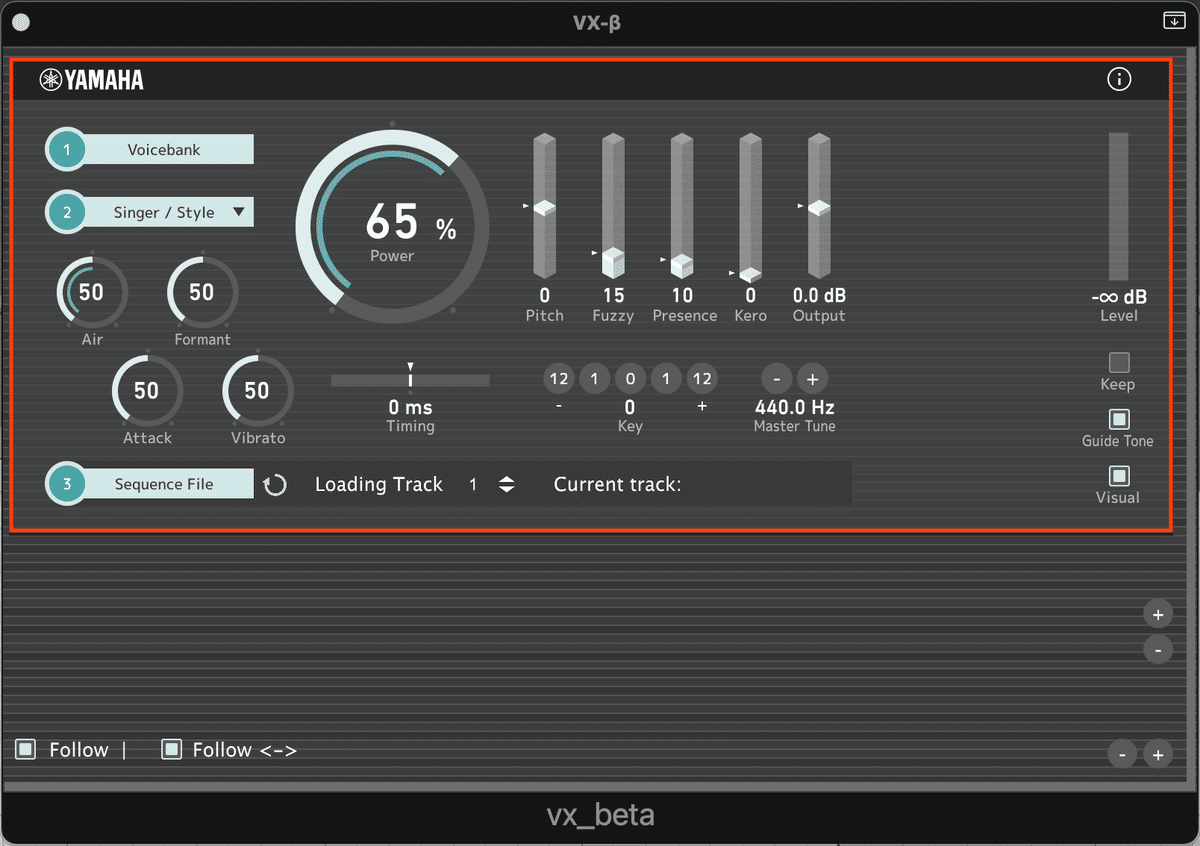Click the Level meter bar
The width and height of the screenshot is (1200, 846).
[x=1118, y=206]
